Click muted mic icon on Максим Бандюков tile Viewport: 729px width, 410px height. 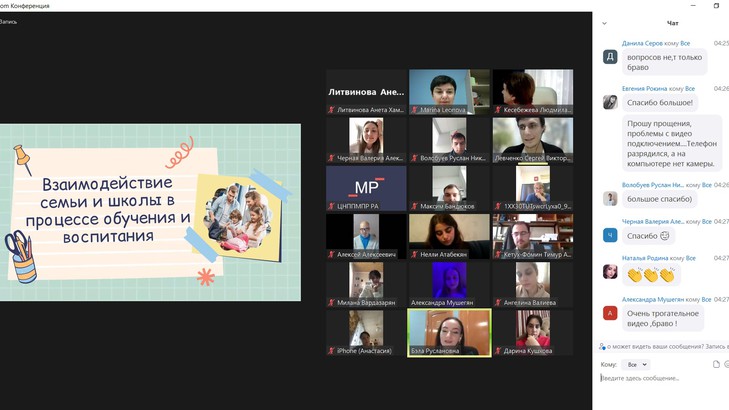click(x=414, y=206)
